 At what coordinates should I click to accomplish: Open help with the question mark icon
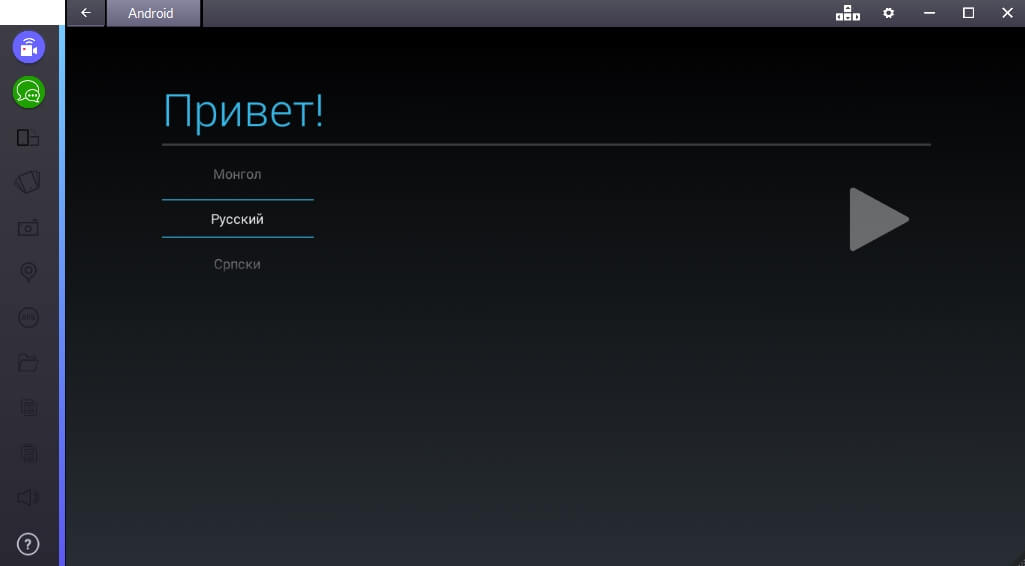coord(29,544)
